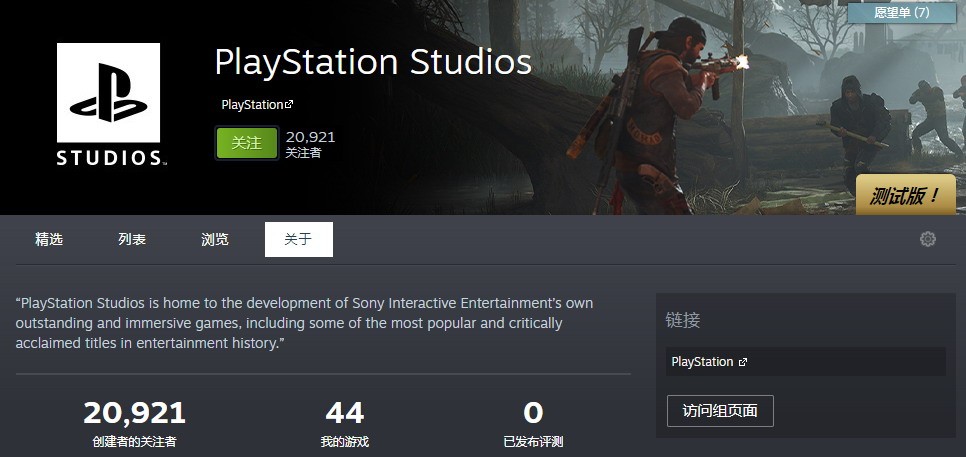Image resolution: width=966 pixels, height=457 pixels.
Task: Click the 链接 section heading
Action: click(x=683, y=321)
